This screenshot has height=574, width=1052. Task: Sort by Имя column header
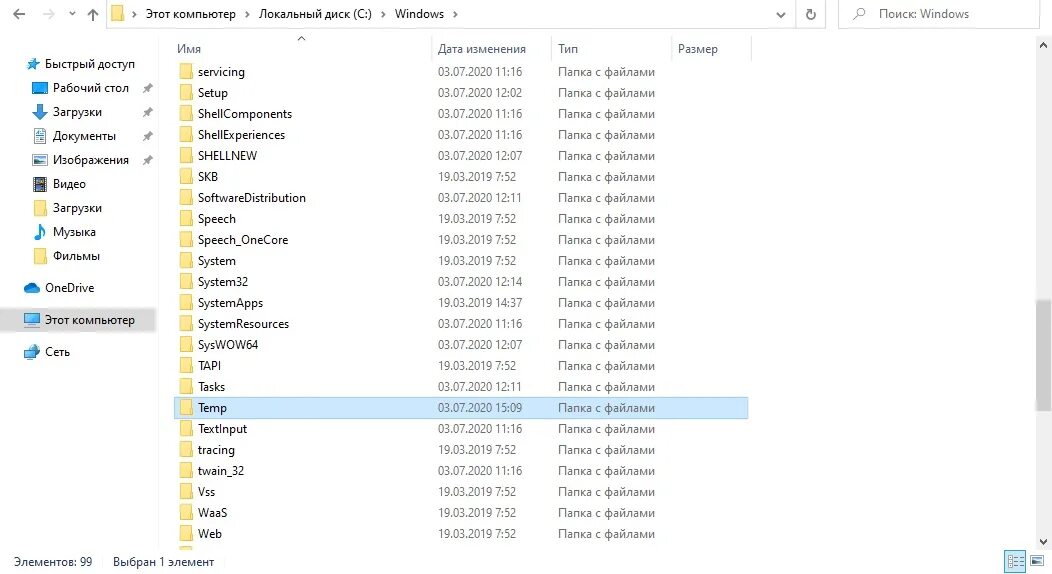(189, 49)
